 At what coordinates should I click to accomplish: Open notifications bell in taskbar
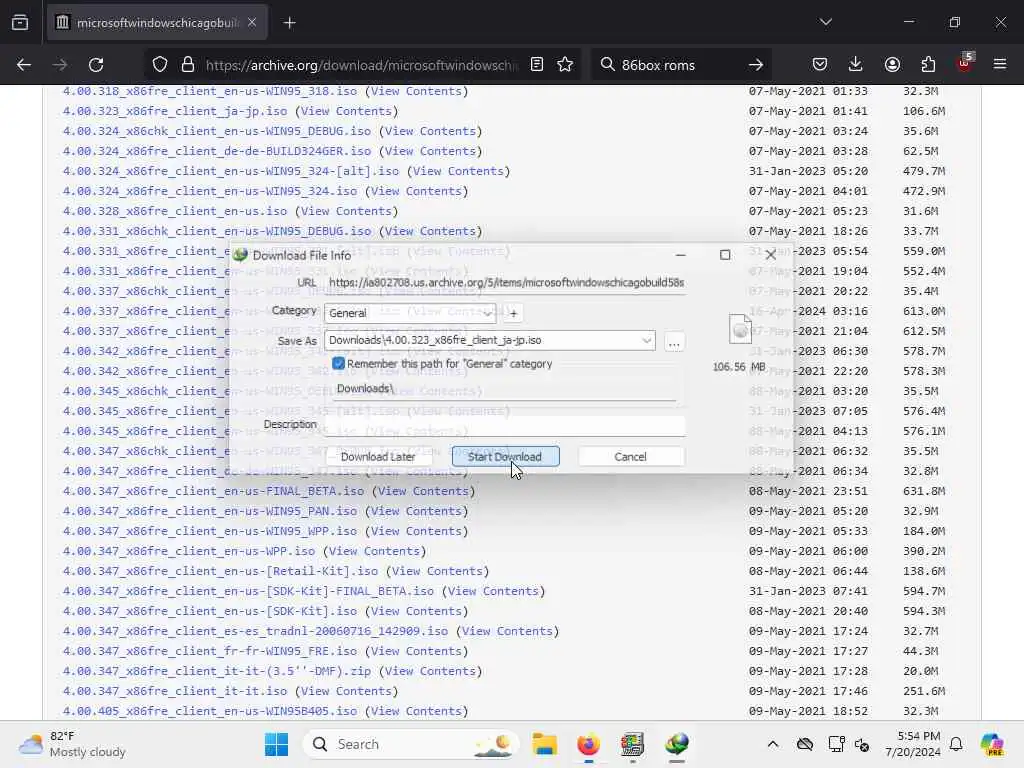956,744
